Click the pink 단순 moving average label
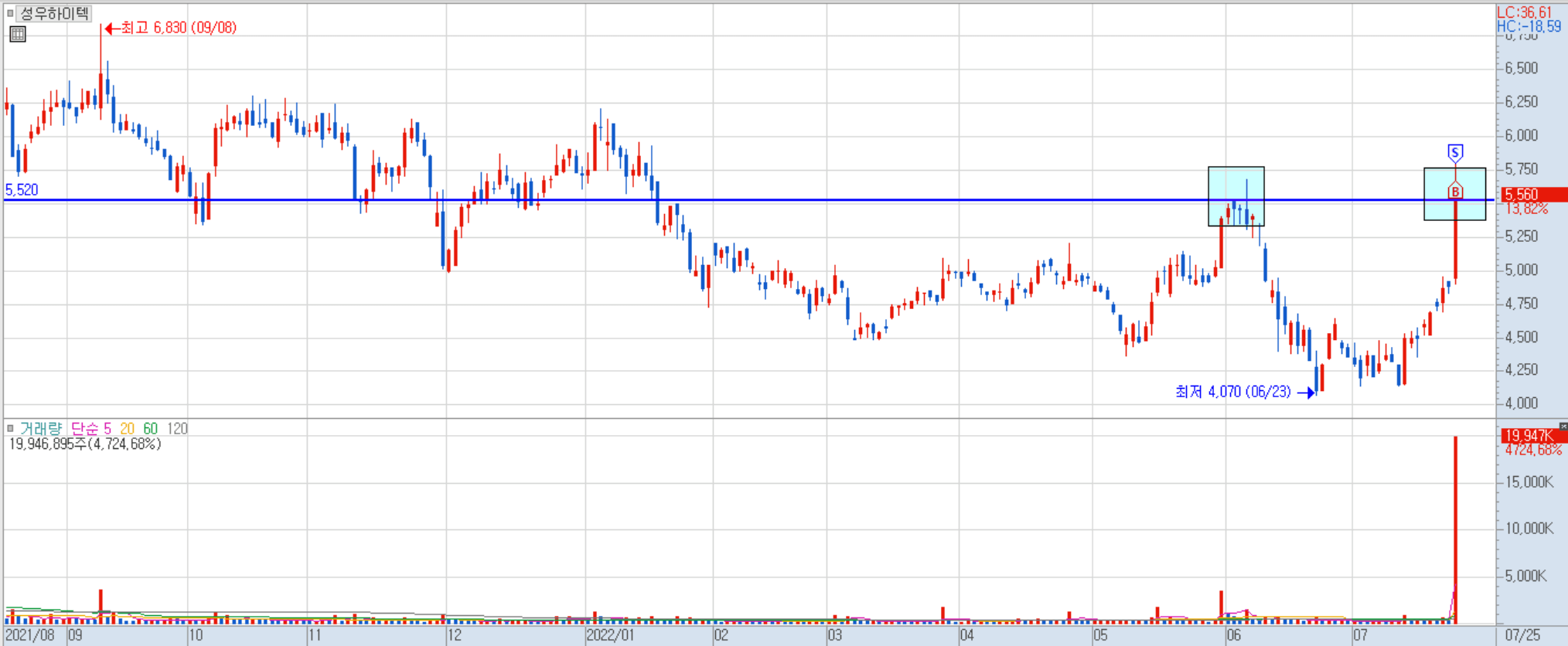The image size is (1568, 646). tap(84, 428)
